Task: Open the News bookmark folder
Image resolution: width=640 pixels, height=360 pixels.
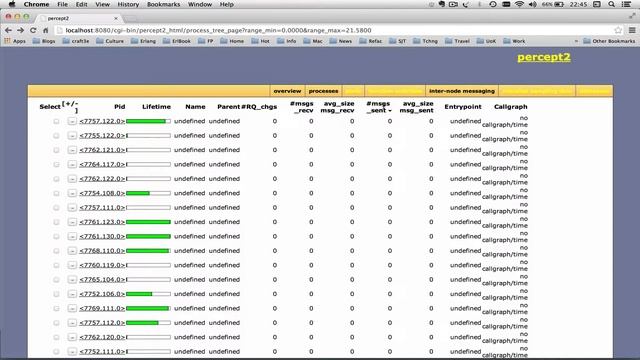Action: pos(340,41)
